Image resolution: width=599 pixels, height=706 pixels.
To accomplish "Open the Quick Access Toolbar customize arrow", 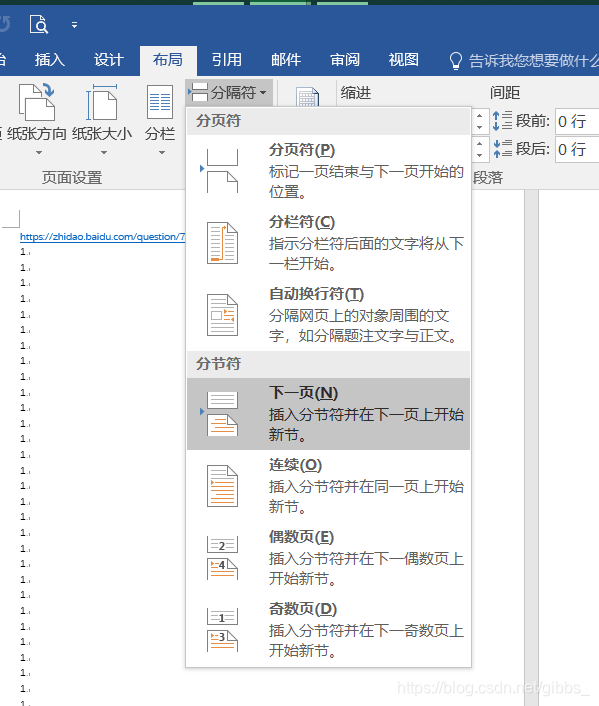I will [x=74, y=25].
